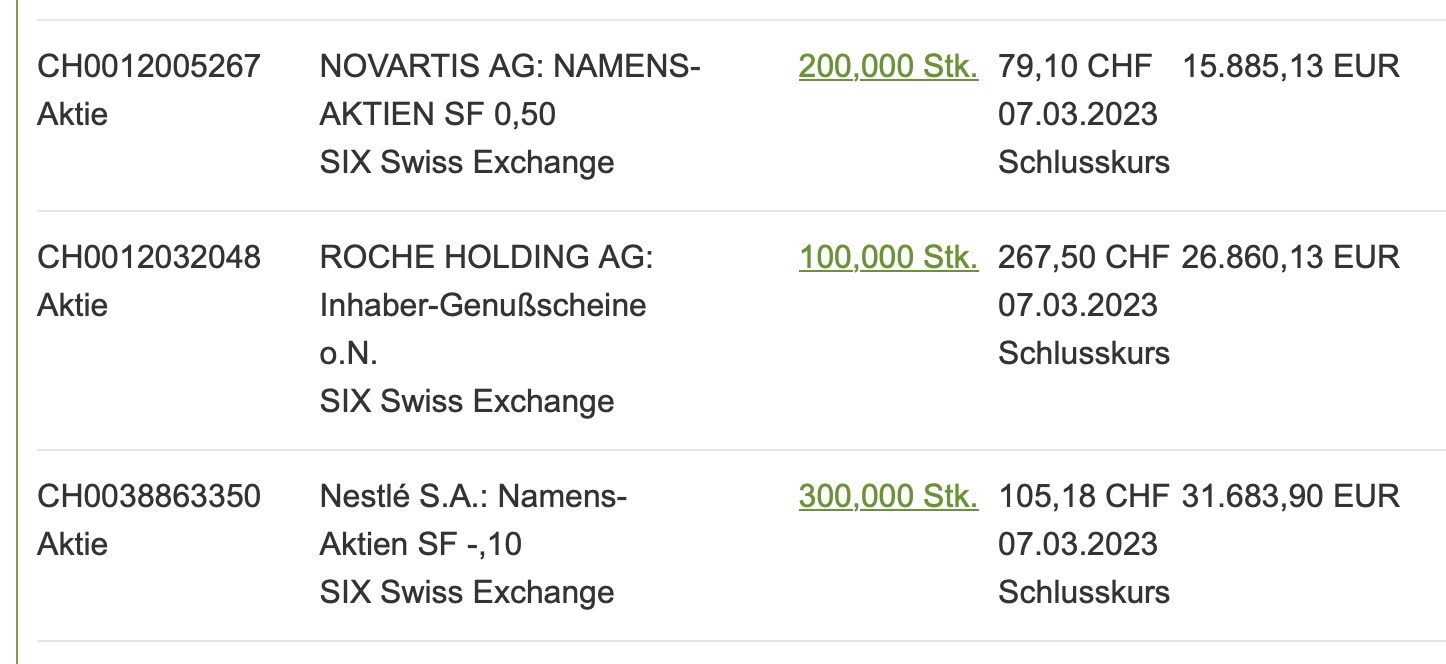This screenshot has width=1446, height=664.
Task: Open the 100,000 Stk. Roche quantity link
Action: coord(888,258)
